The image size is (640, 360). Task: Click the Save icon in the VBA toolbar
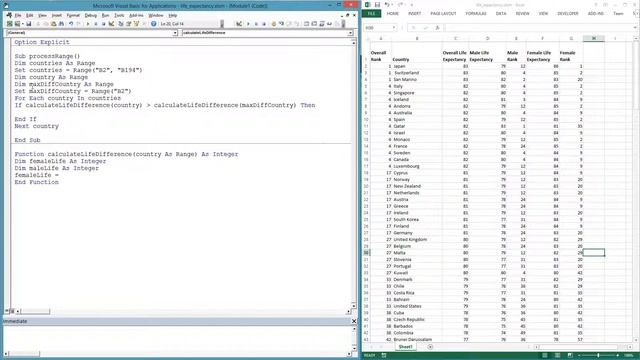29,24
